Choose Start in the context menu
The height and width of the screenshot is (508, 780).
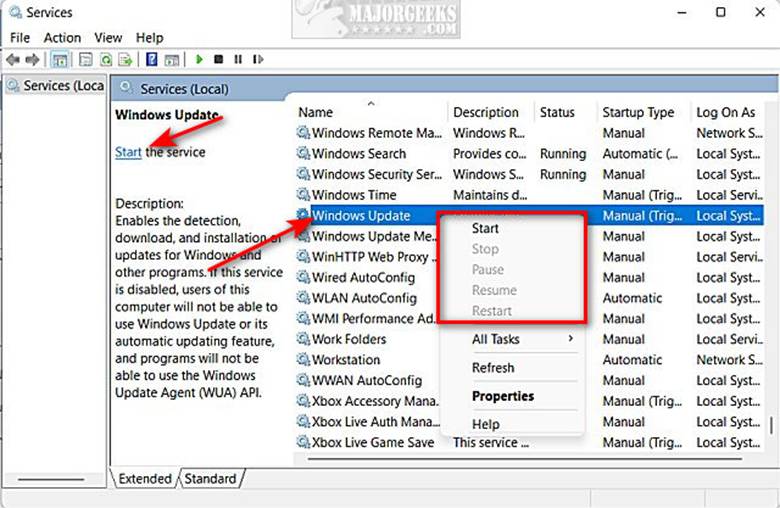click(x=512, y=228)
